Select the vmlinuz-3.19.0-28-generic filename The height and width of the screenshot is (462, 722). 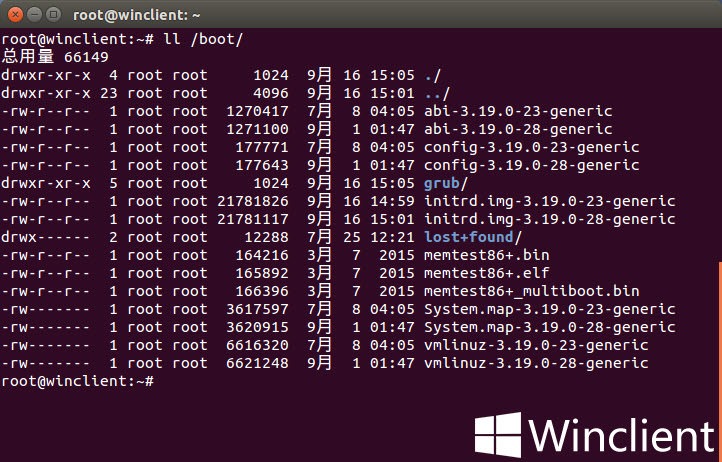click(x=535, y=363)
